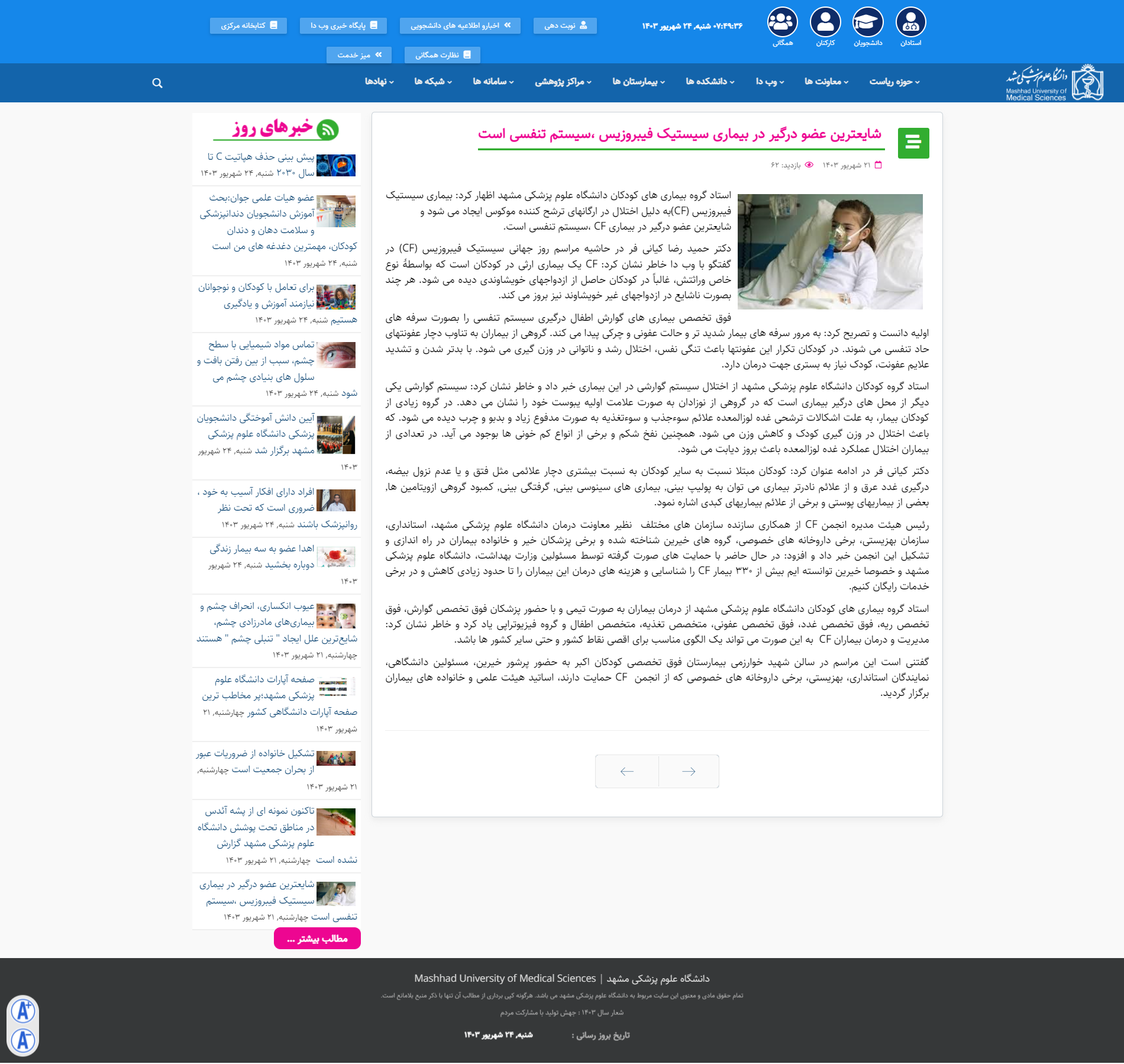
Task: Open the self-harm thoughts news thumbnail
Action: pyautogui.click(x=336, y=501)
